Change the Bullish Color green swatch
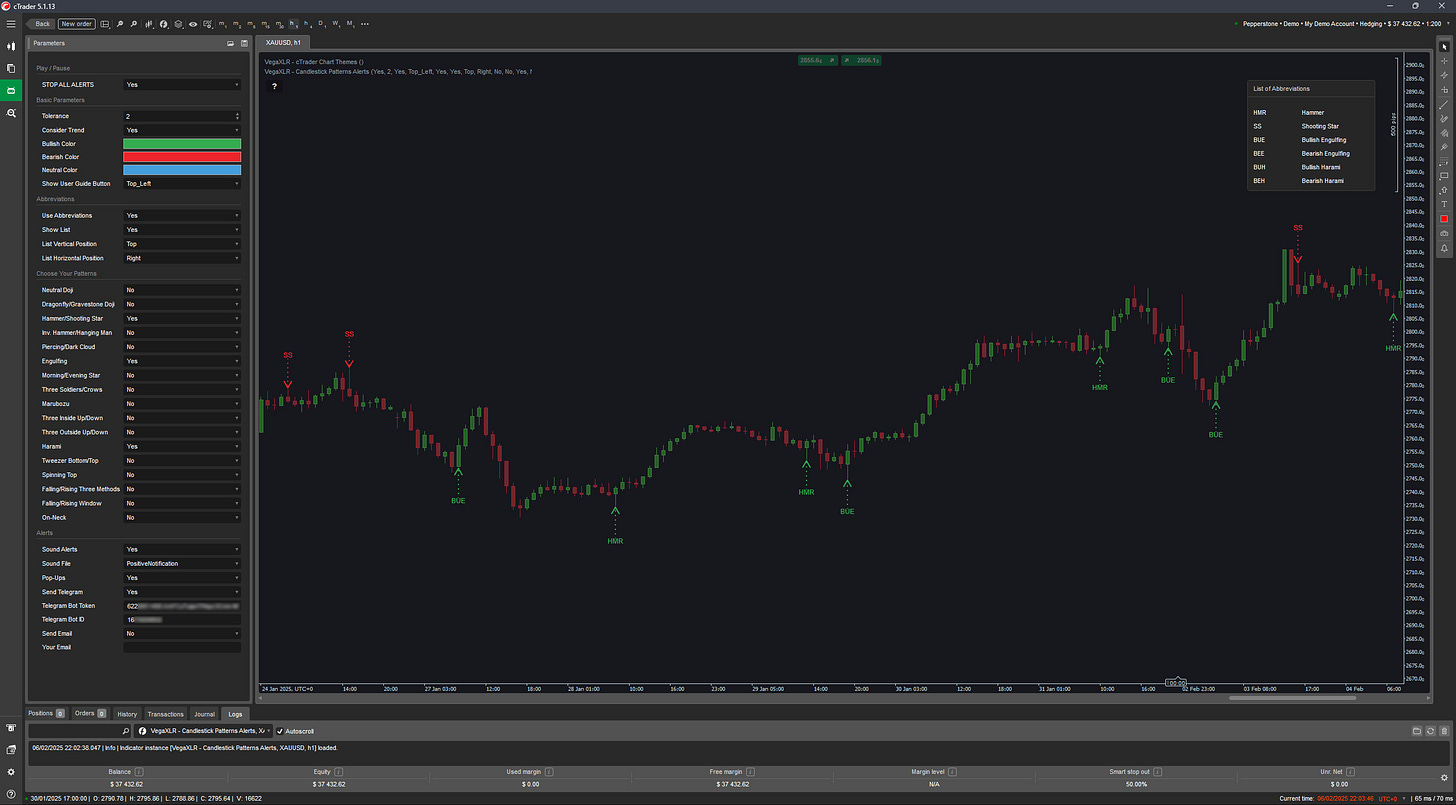 click(182, 144)
